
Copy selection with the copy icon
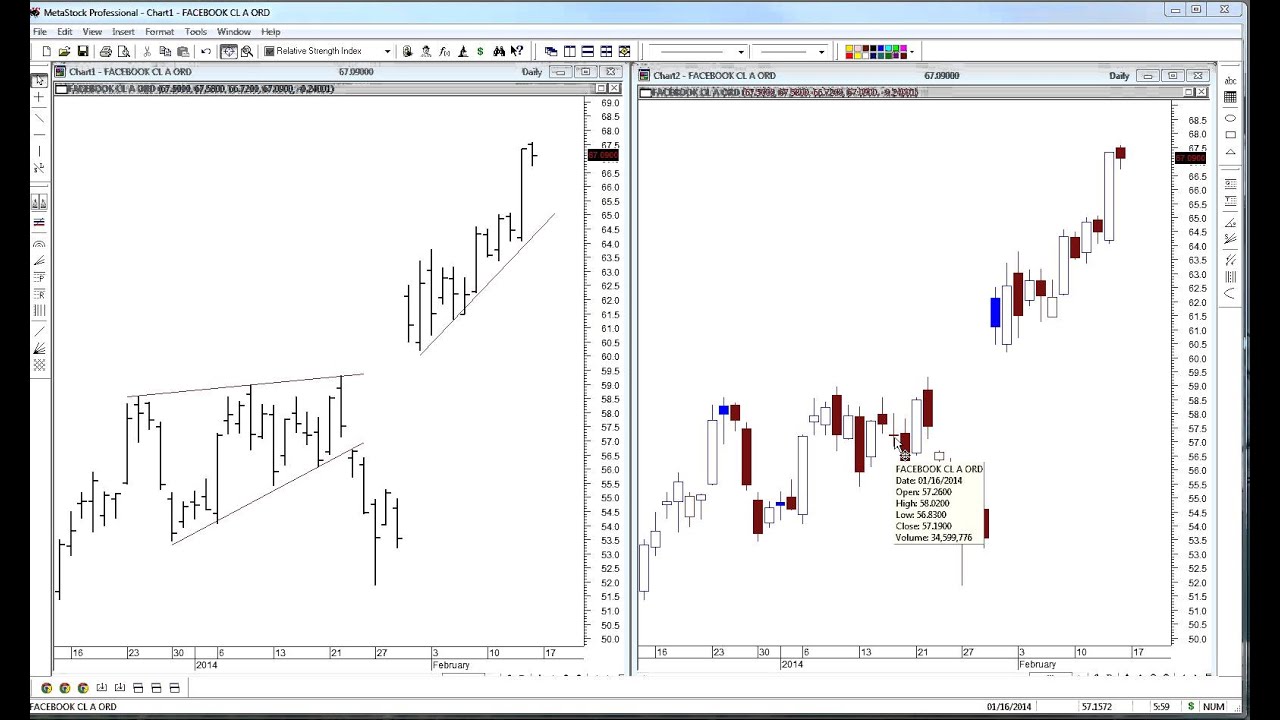tap(165, 51)
